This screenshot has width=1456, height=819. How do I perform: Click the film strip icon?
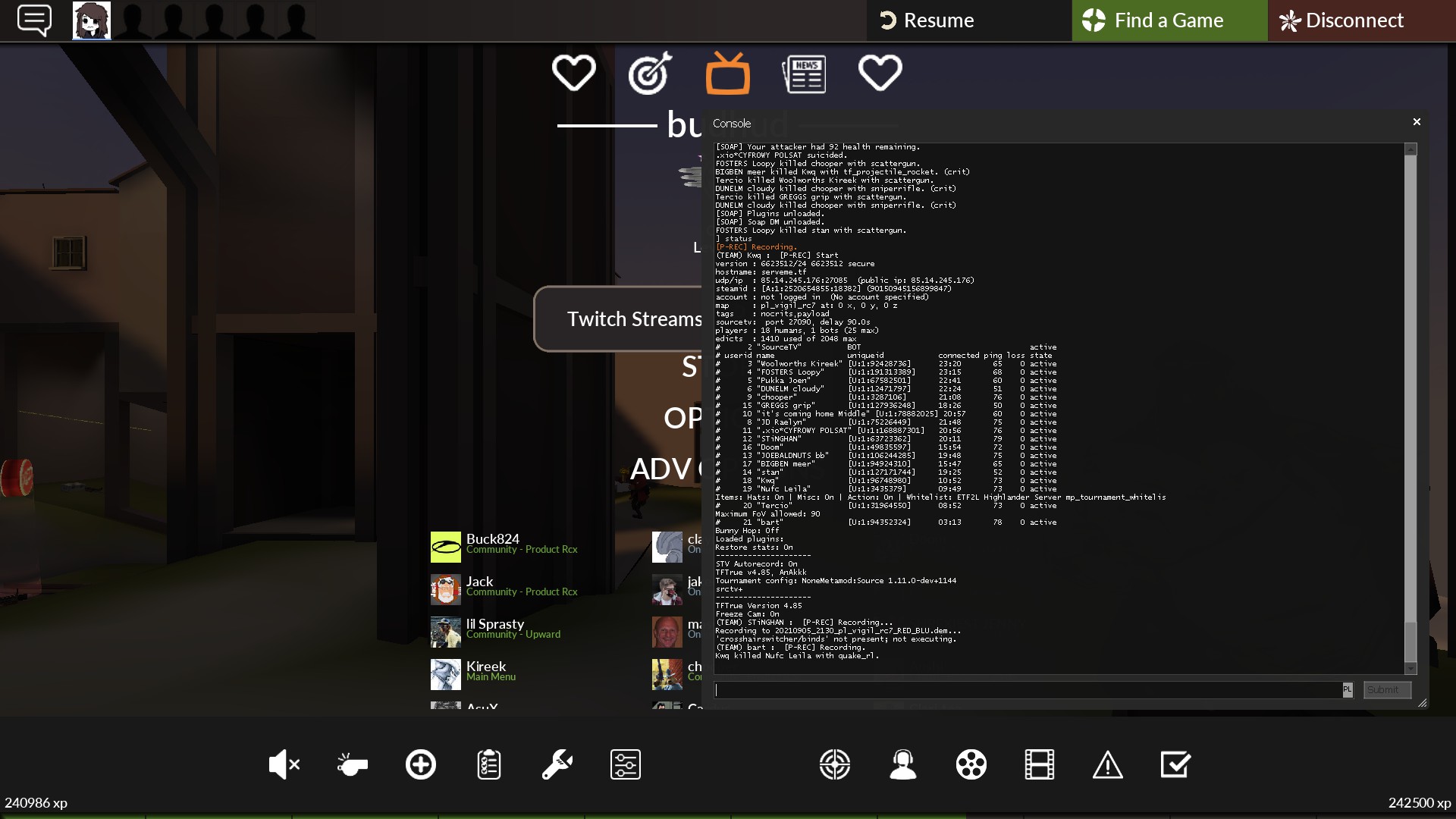[1039, 764]
